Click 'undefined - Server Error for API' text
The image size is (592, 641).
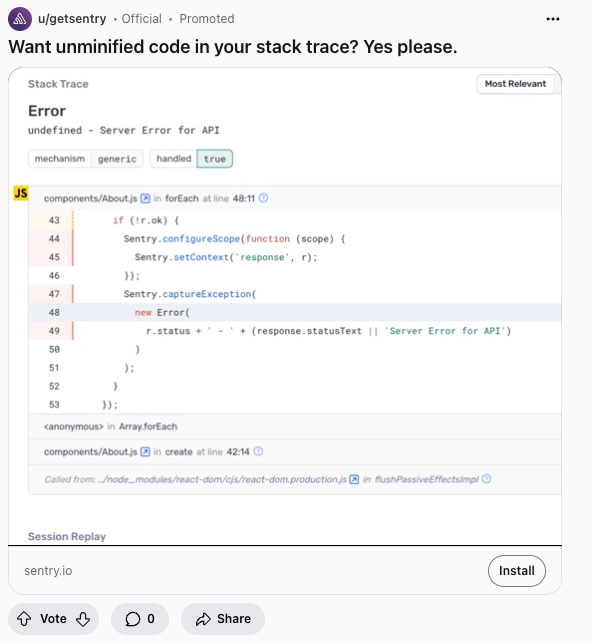[x=123, y=130]
